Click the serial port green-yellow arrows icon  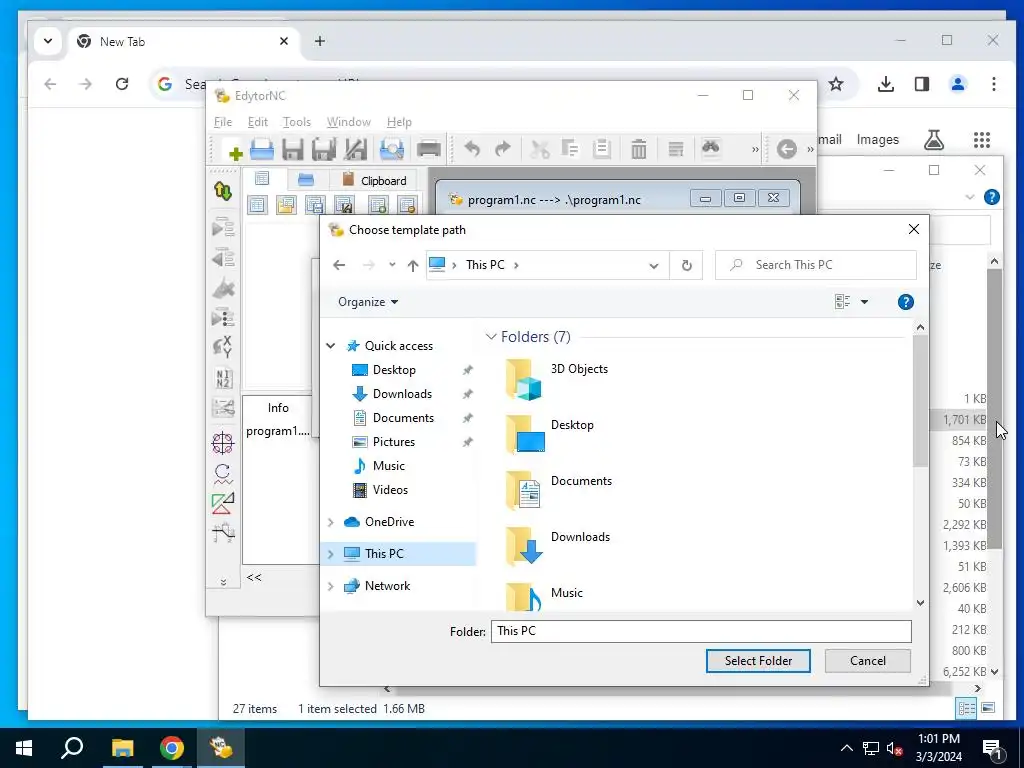pyautogui.click(x=223, y=191)
